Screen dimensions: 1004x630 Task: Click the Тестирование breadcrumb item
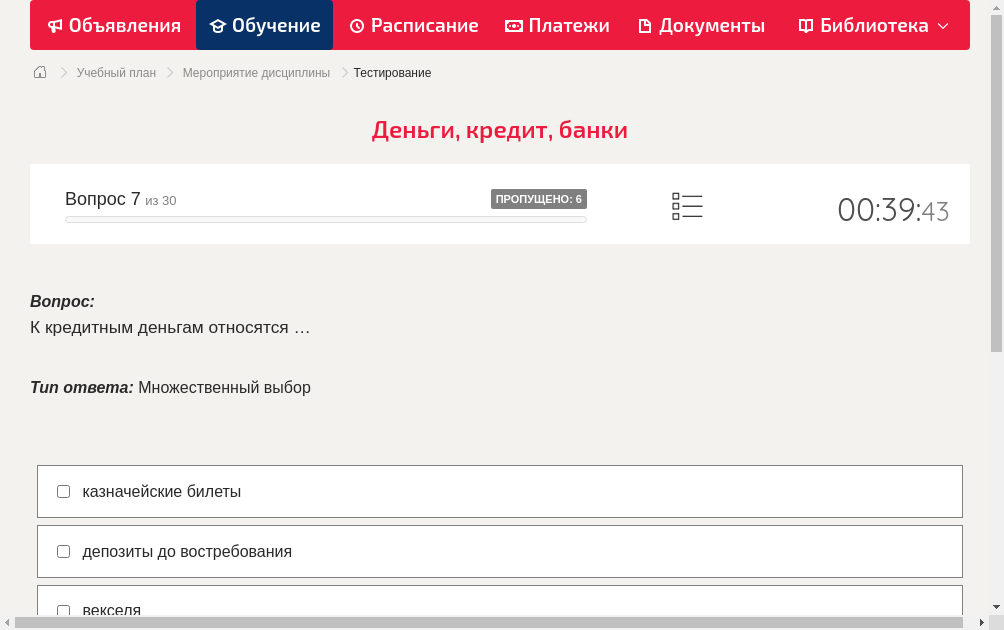coord(391,73)
